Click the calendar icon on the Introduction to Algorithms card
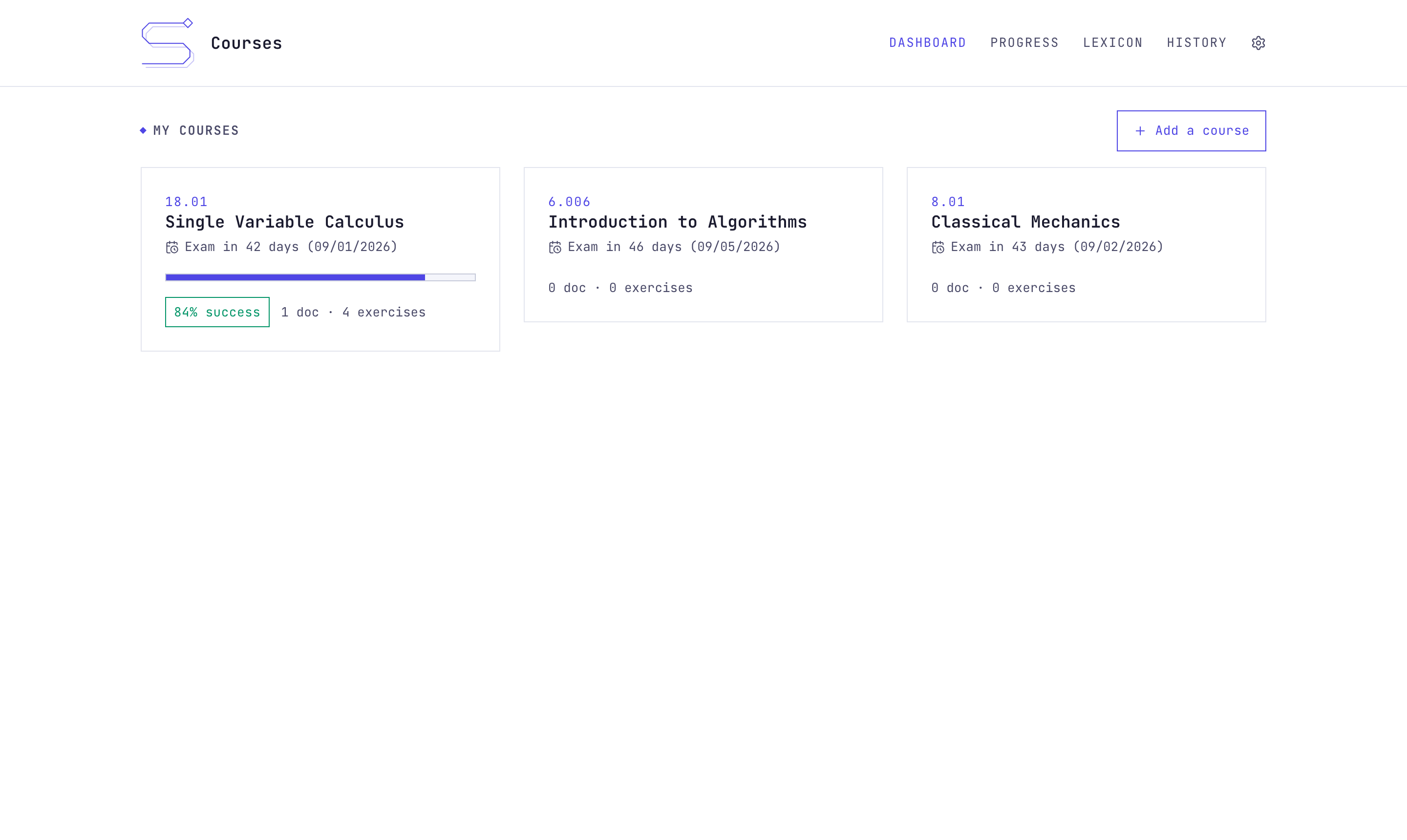Screen dimensions: 1407x840 [x=555, y=247]
